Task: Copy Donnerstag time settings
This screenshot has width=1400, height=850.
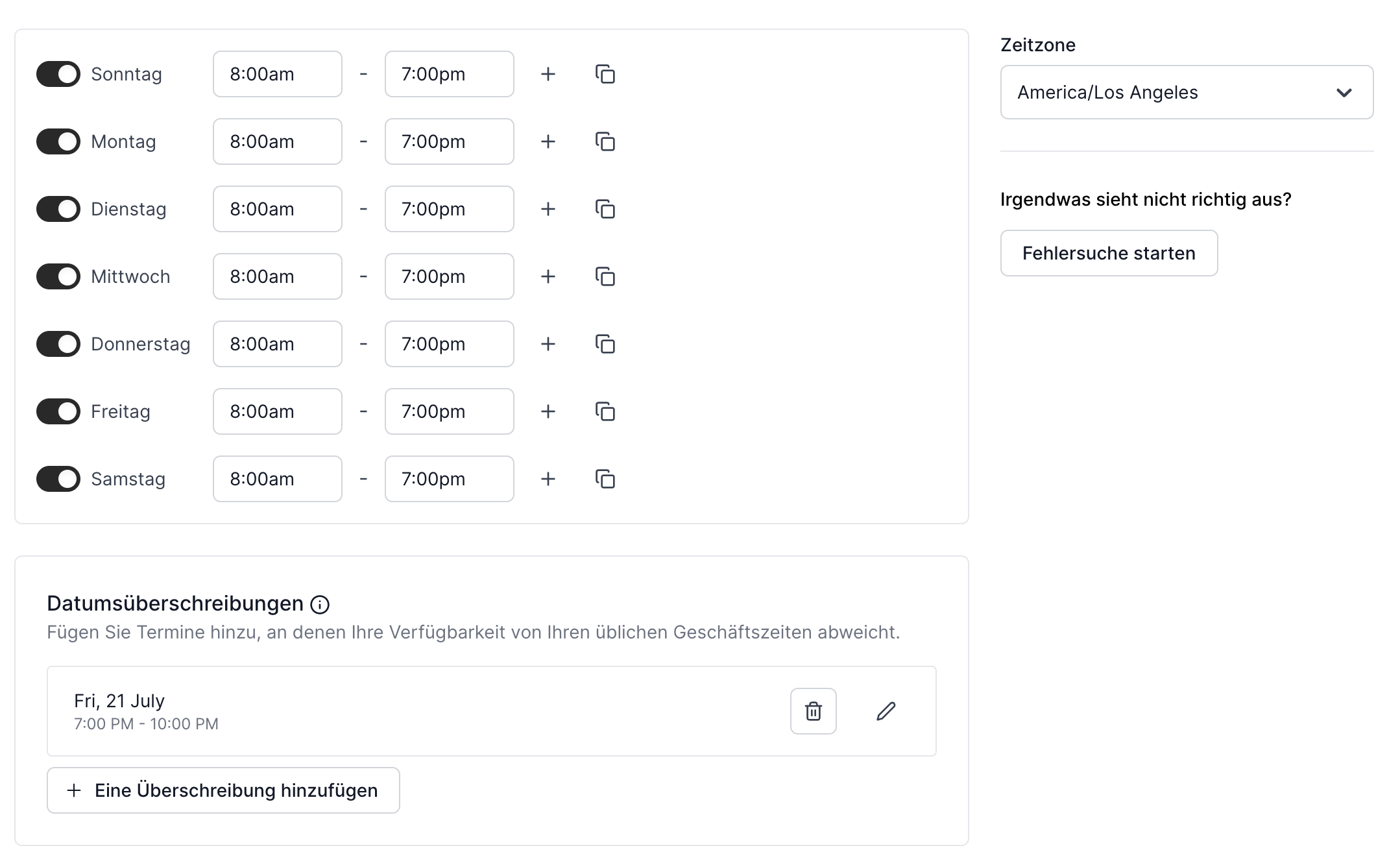Action: coord(605,344)
